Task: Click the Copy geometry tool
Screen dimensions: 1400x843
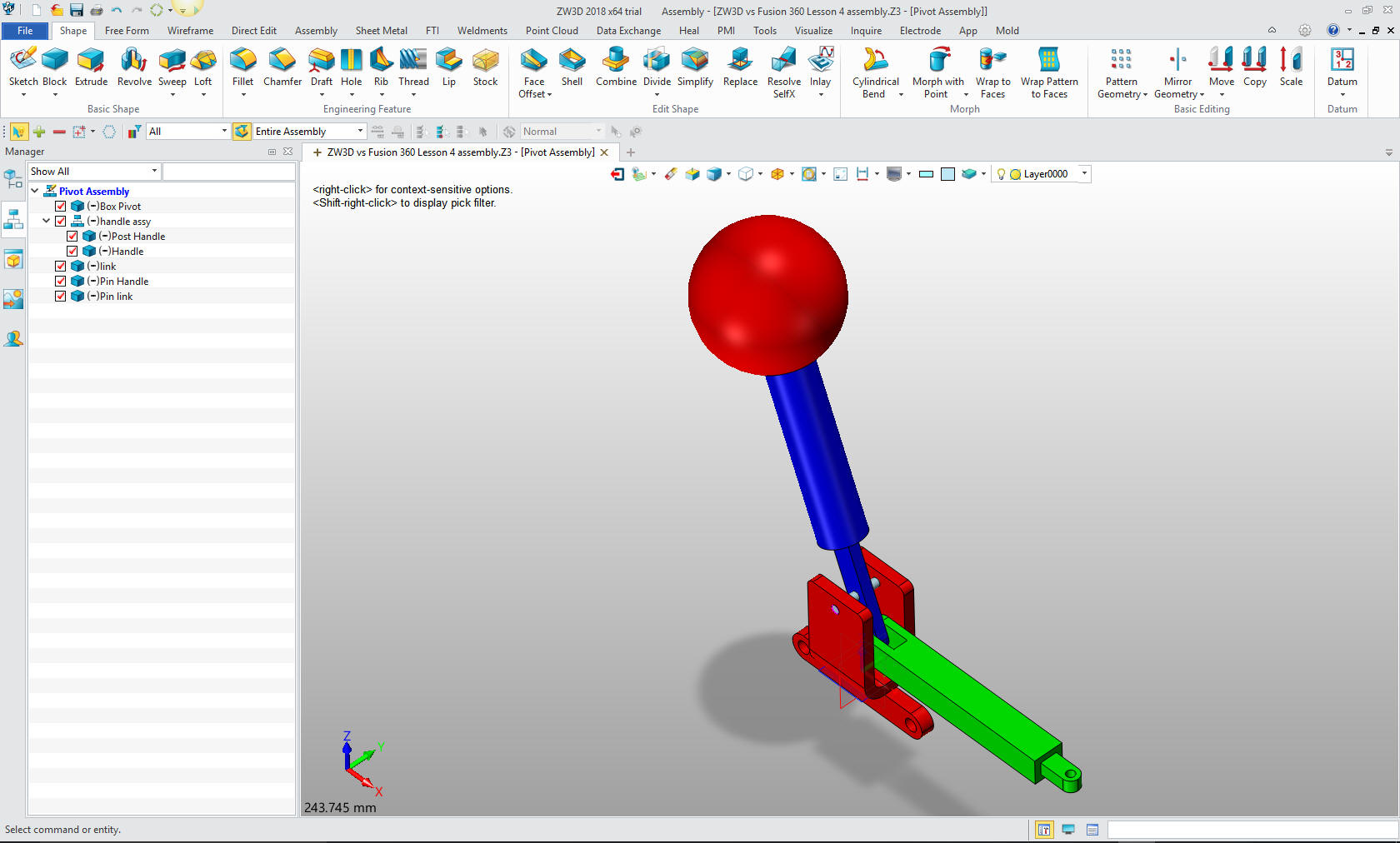Action: point(1254,67)
